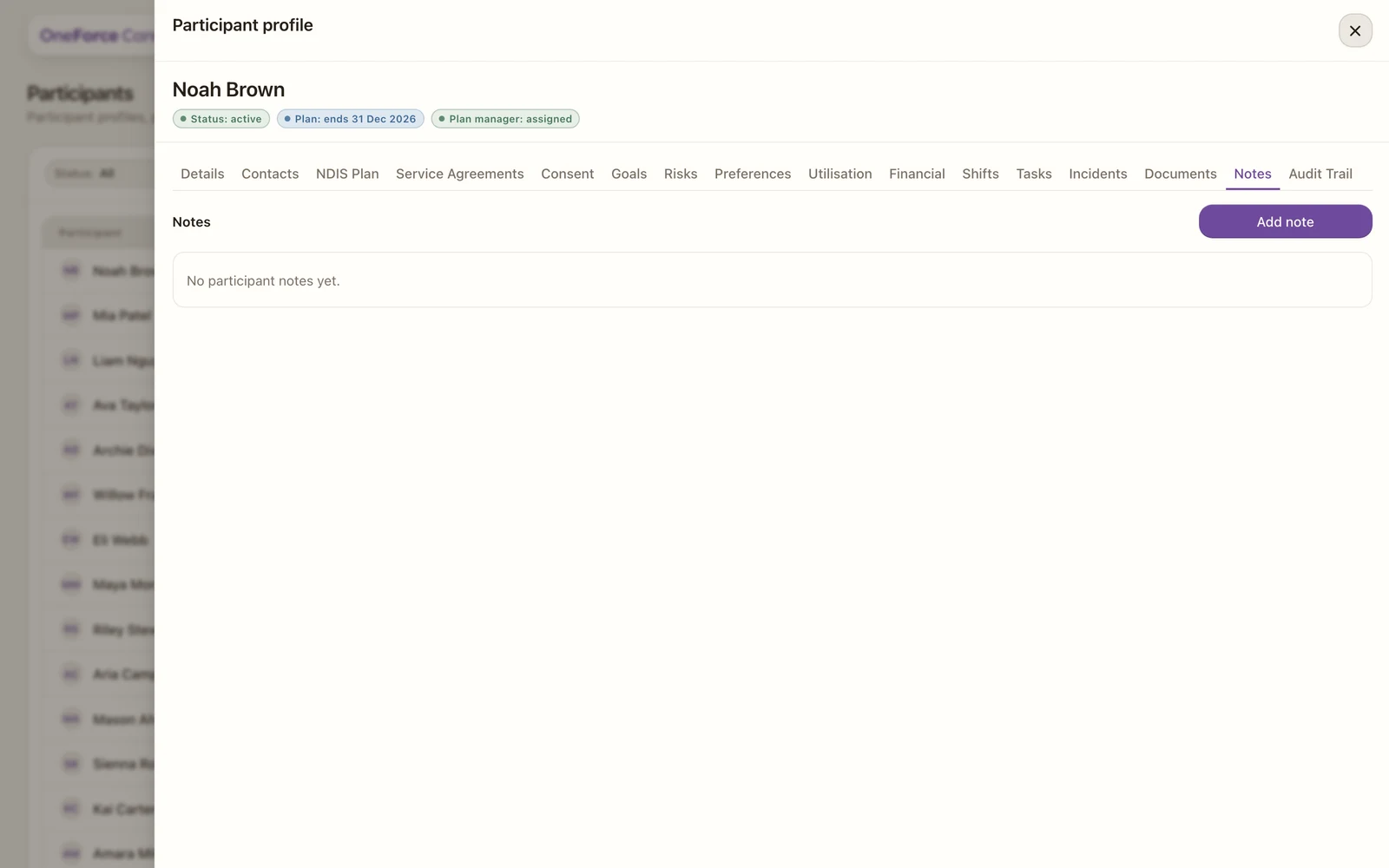
Task: Close the Participant profile panel
Action: click(1354, 30)
